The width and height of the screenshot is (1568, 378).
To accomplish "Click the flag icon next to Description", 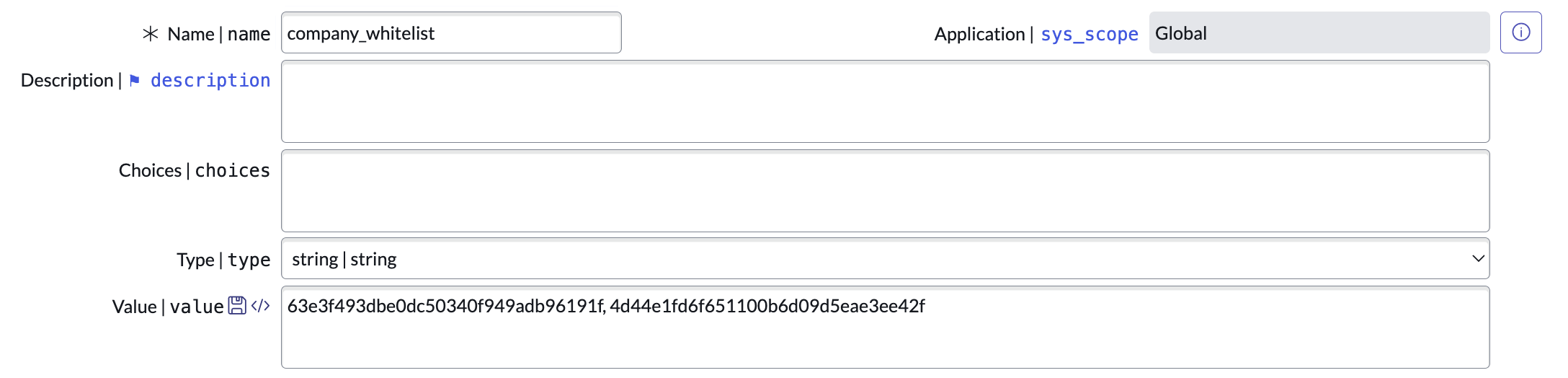I will [x=135, y=80].
